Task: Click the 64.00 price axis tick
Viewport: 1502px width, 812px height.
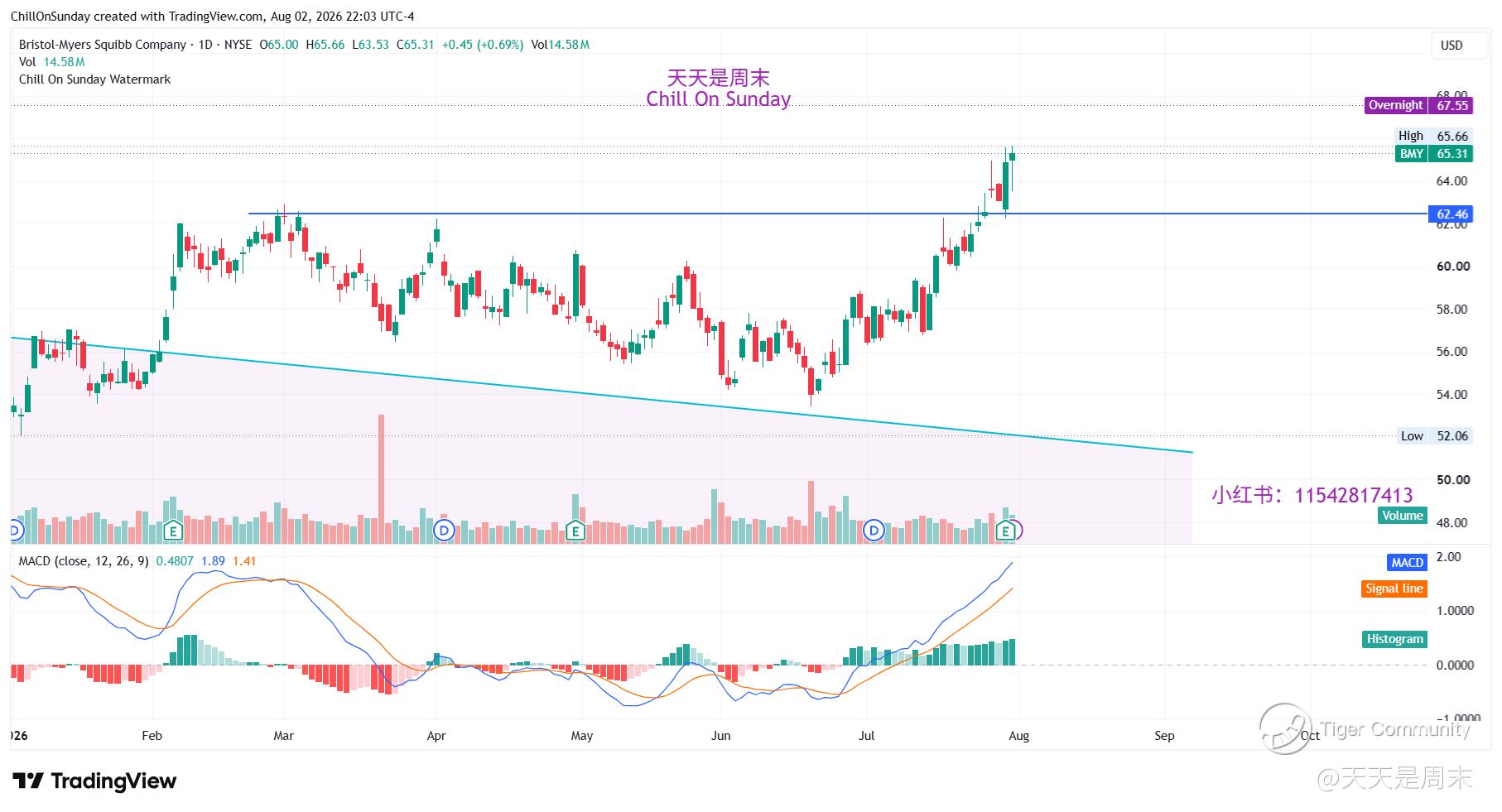Action: pos(1452,181)
